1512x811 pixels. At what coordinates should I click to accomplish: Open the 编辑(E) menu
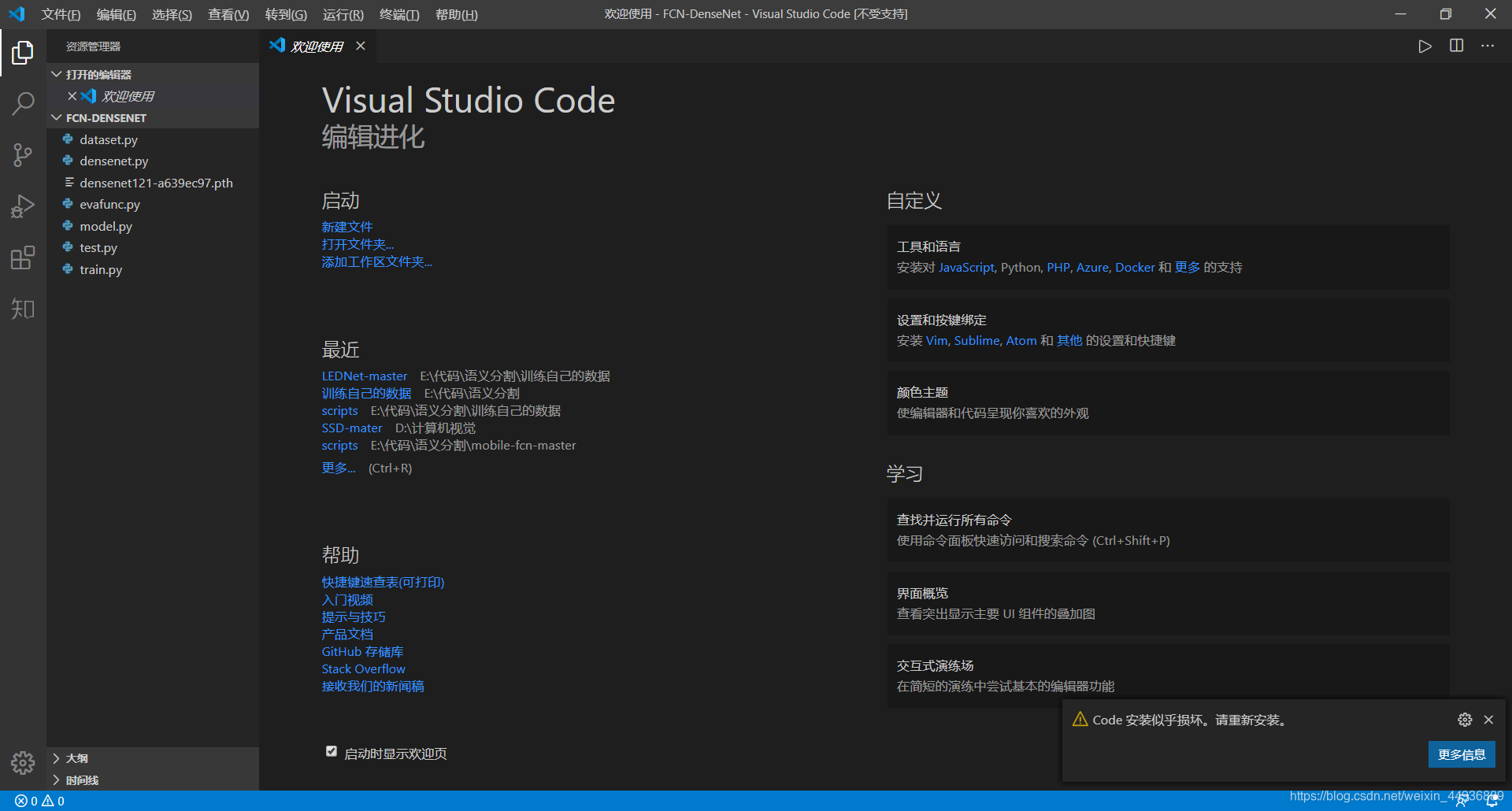click(117, 14)
